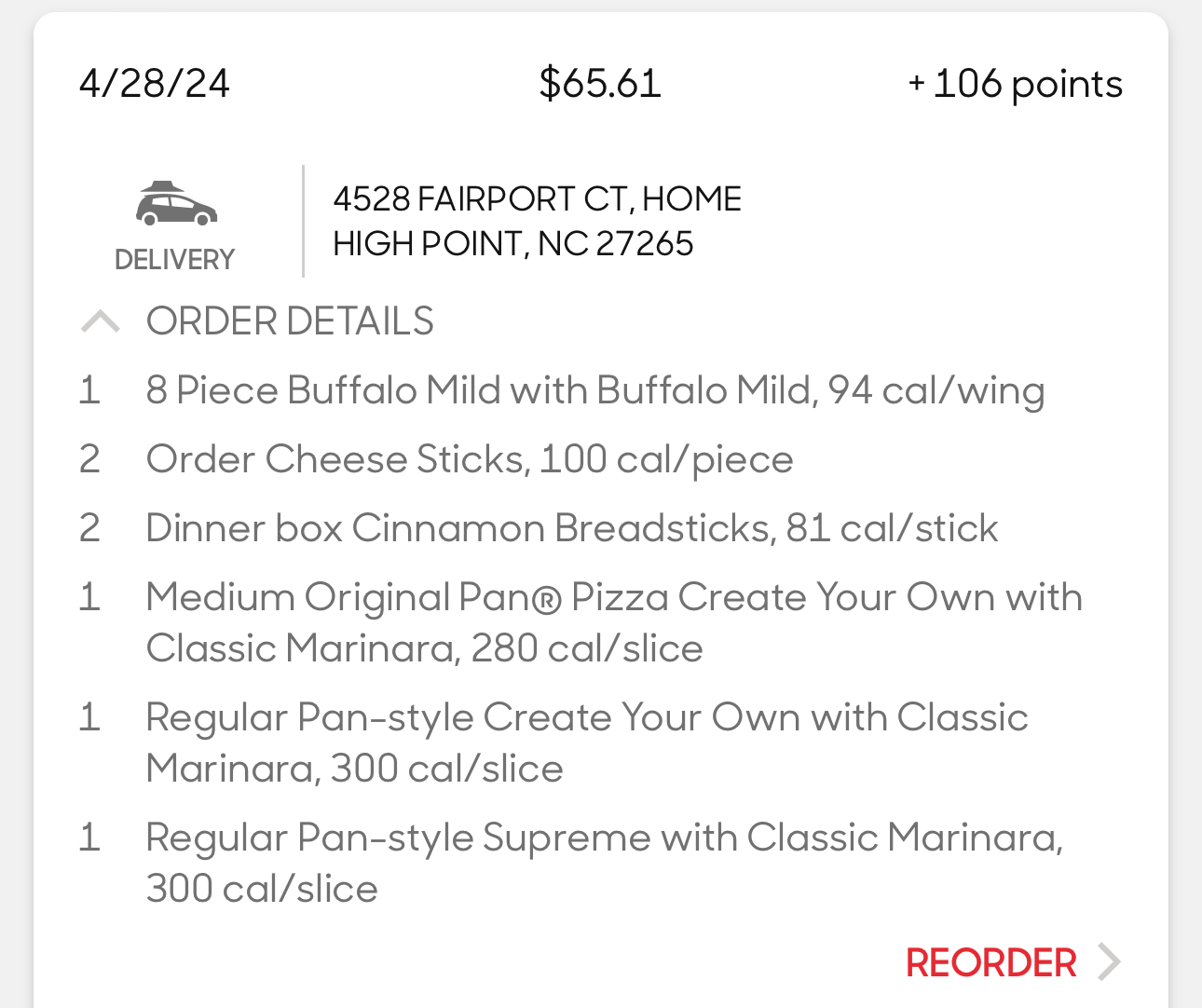Tap the +106 points reward text
1202x1008 pixels.
(1015, 83)
